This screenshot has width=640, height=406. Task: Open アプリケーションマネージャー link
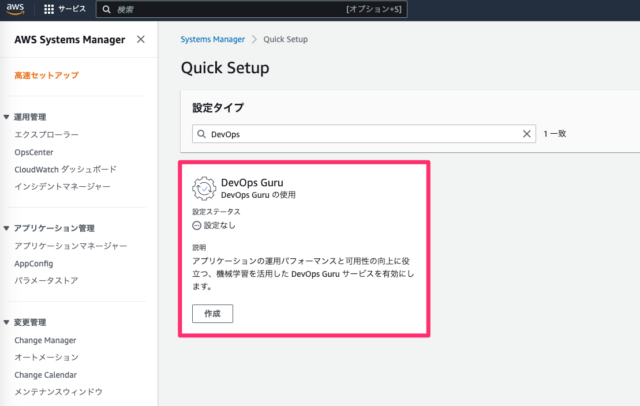(71, 246)
